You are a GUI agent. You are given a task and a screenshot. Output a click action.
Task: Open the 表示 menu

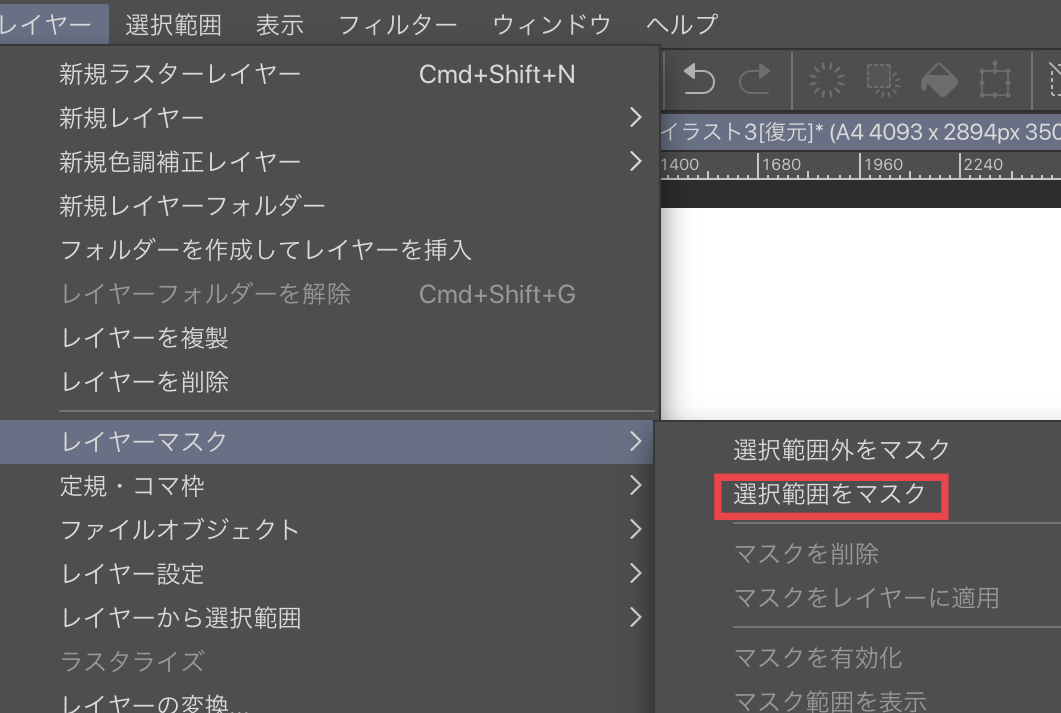[279, 24]
